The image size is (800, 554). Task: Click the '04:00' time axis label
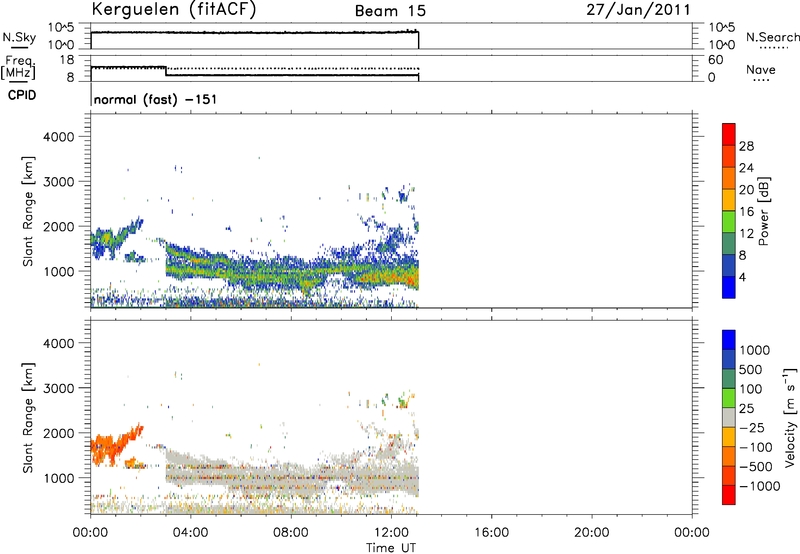[x=190, y=533]
